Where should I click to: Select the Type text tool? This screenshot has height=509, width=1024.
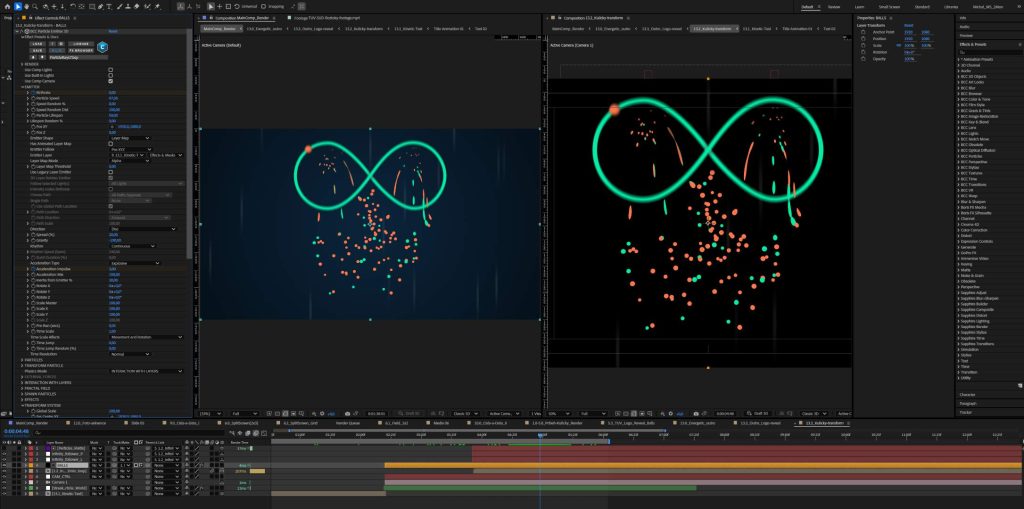[111, 6]
